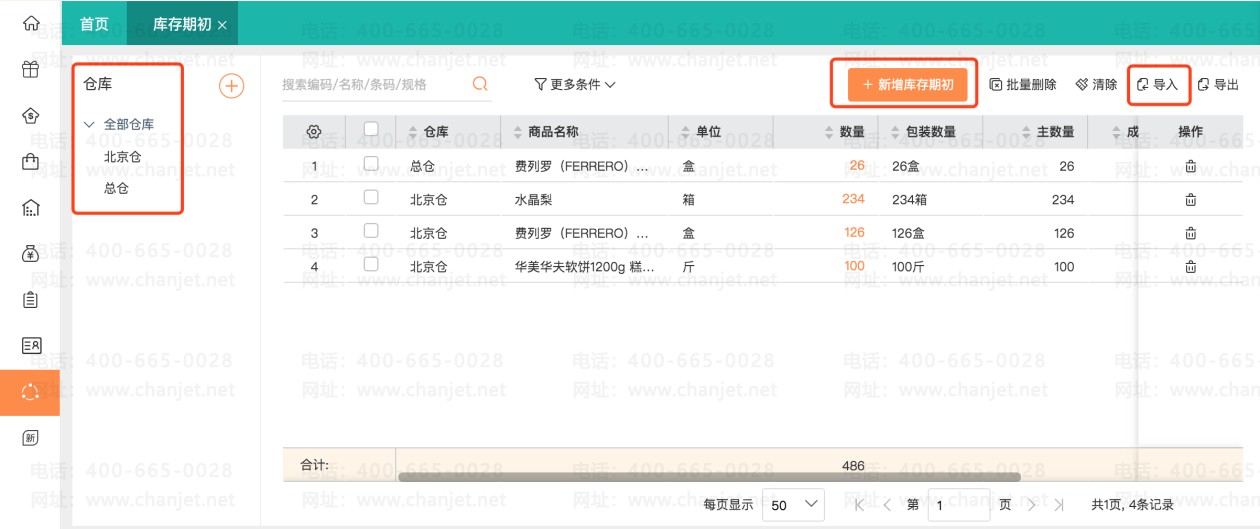Open the clipboard report sidebar icon
The image size is (1260, 529).
point(31,299)
